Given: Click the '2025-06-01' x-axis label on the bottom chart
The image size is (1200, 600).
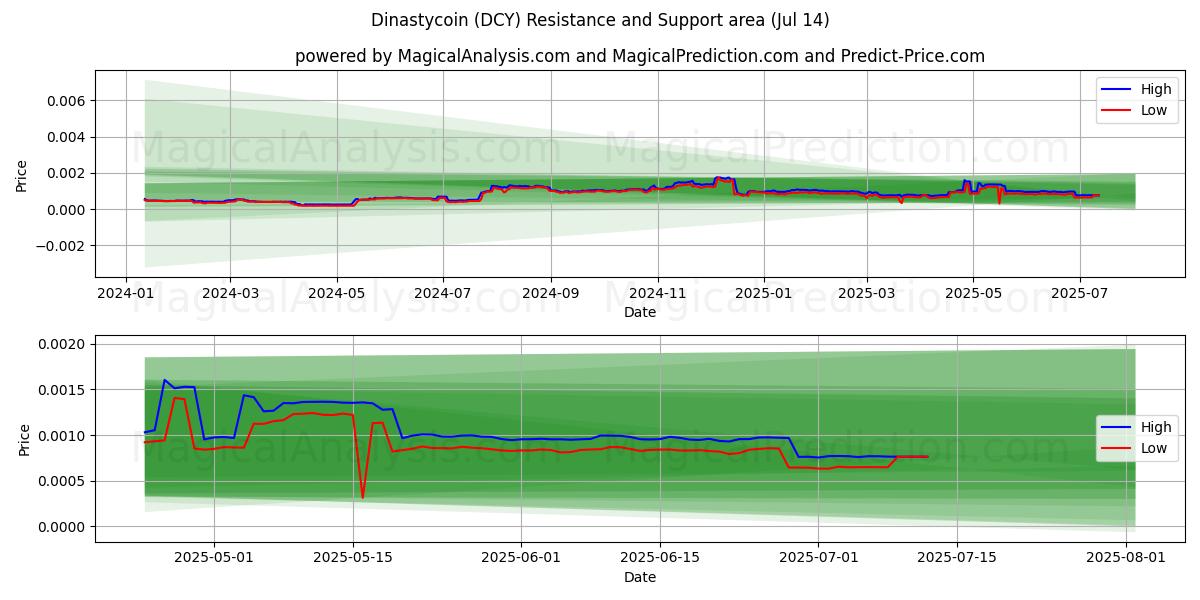Looking at the screenshot, I should pyautogui.click(x=521, y=559).
